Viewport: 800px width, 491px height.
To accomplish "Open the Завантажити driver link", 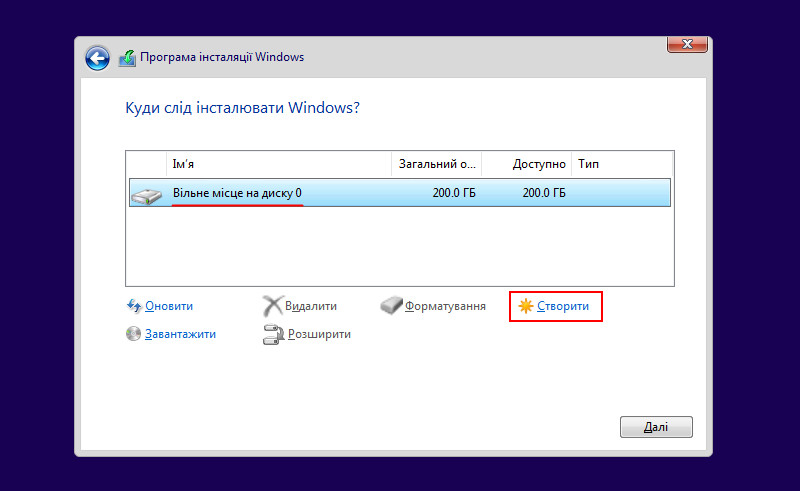I will [180, 334].
